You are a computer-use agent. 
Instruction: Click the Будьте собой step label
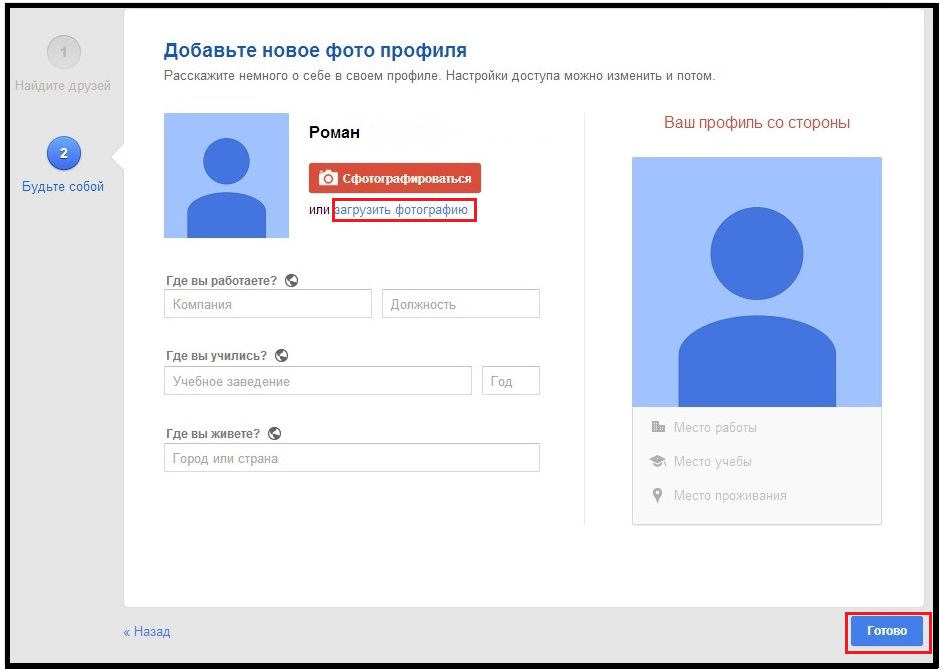(x=63, y=186)
